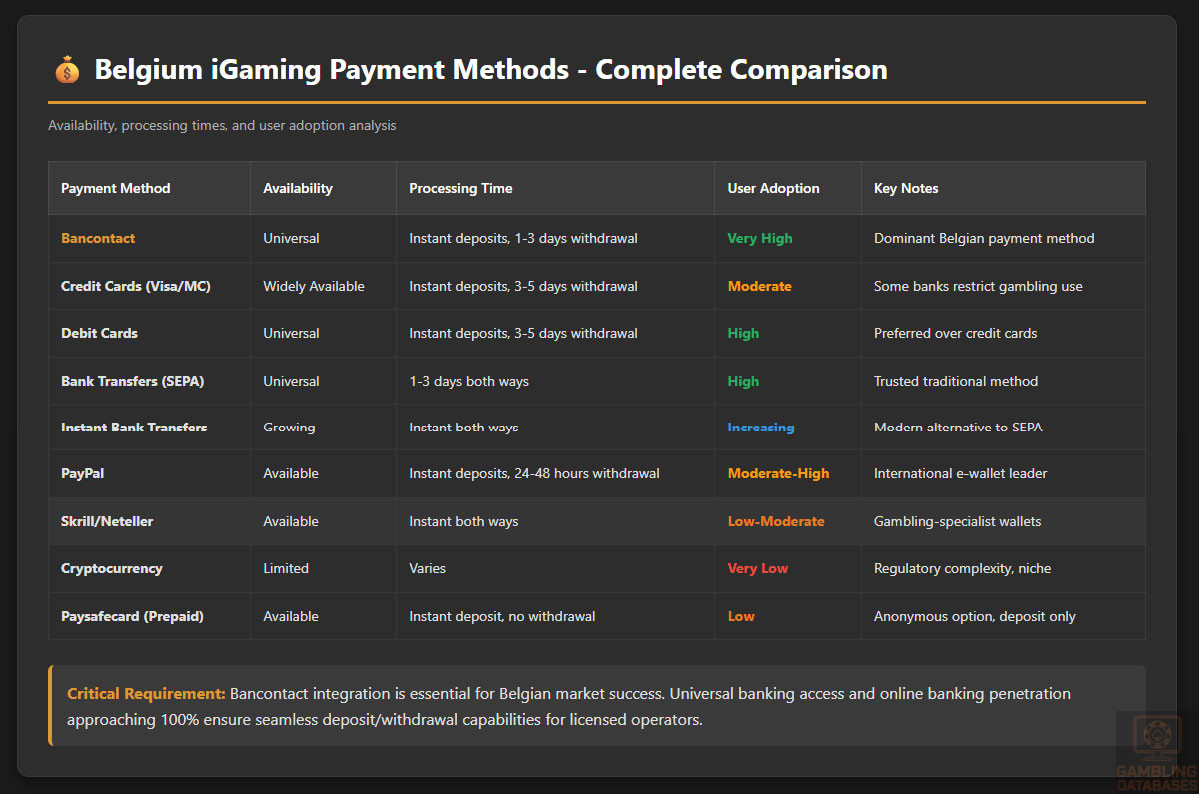The height and width of the screenshot is (794, 1199).
Task: Select the Debit Cards row label
Action: [100, 333]
